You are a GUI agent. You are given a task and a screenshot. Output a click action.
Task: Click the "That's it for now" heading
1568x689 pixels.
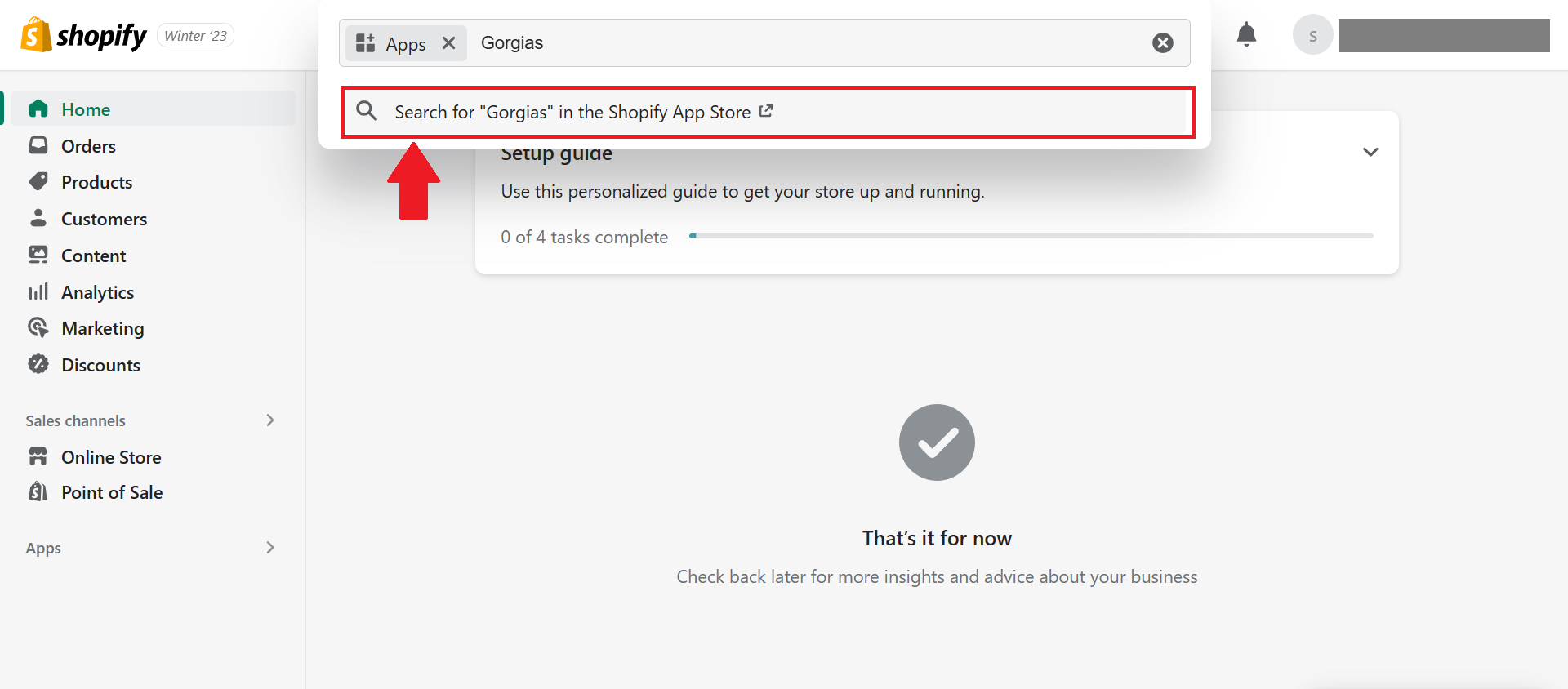pyautogui.click(x=937, y=538)
